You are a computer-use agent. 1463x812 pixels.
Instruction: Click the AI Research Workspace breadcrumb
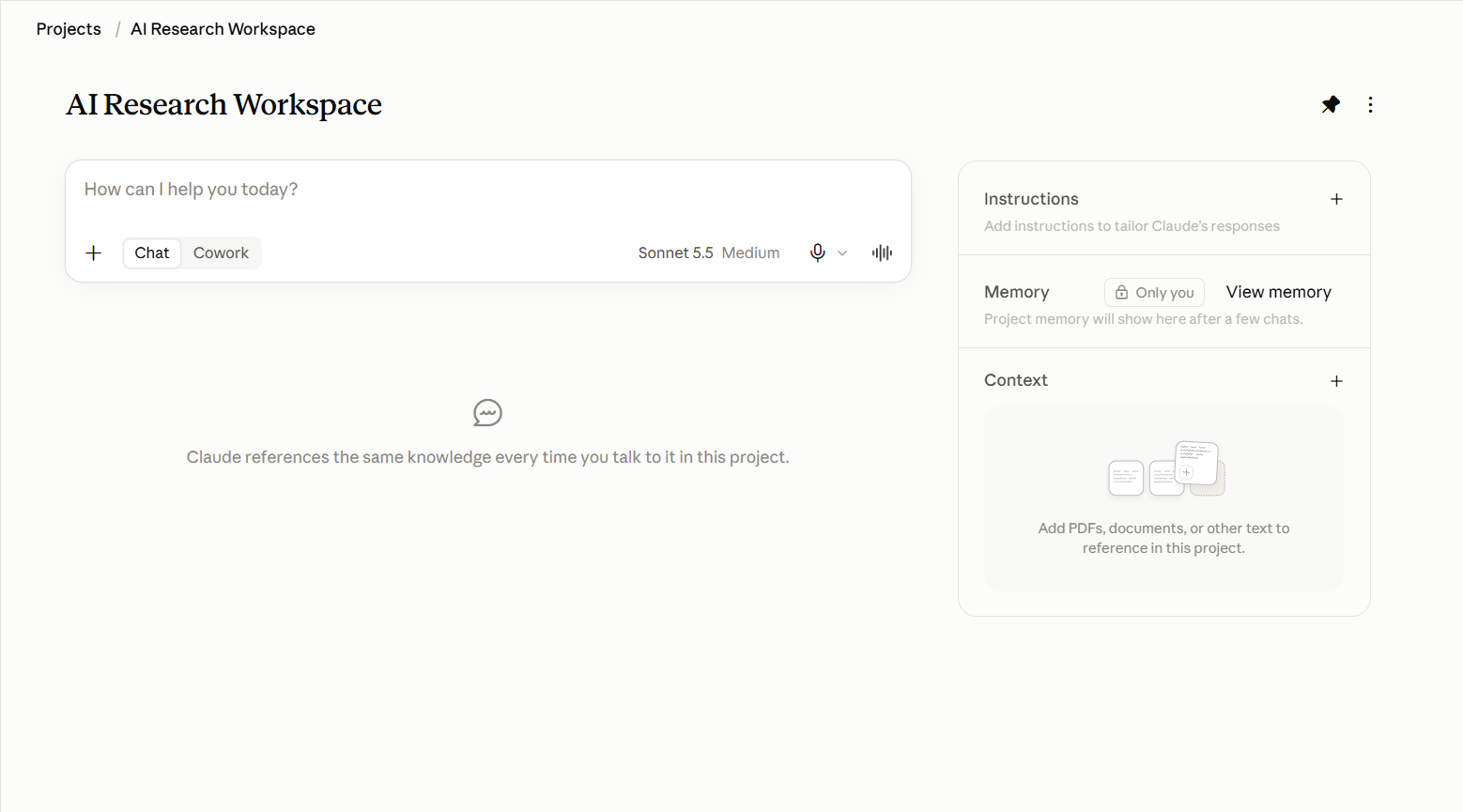pyautogui.click(x=223, y=29)
